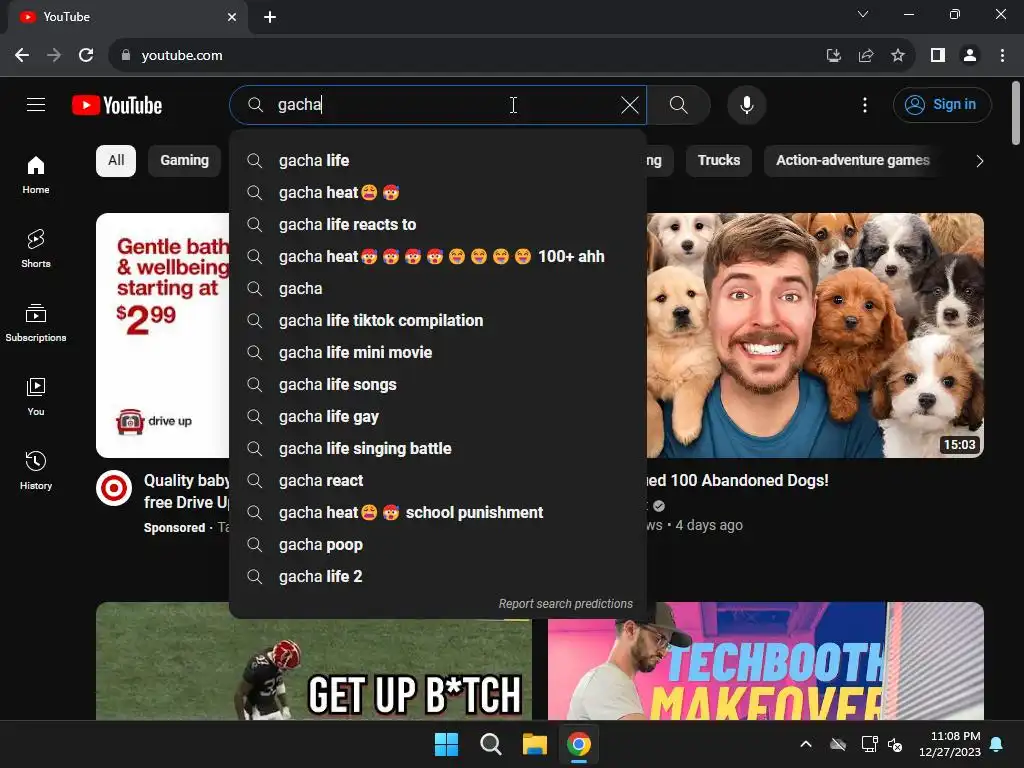Choose 'gacha life 2' suggestion

(x=438, y=577)
